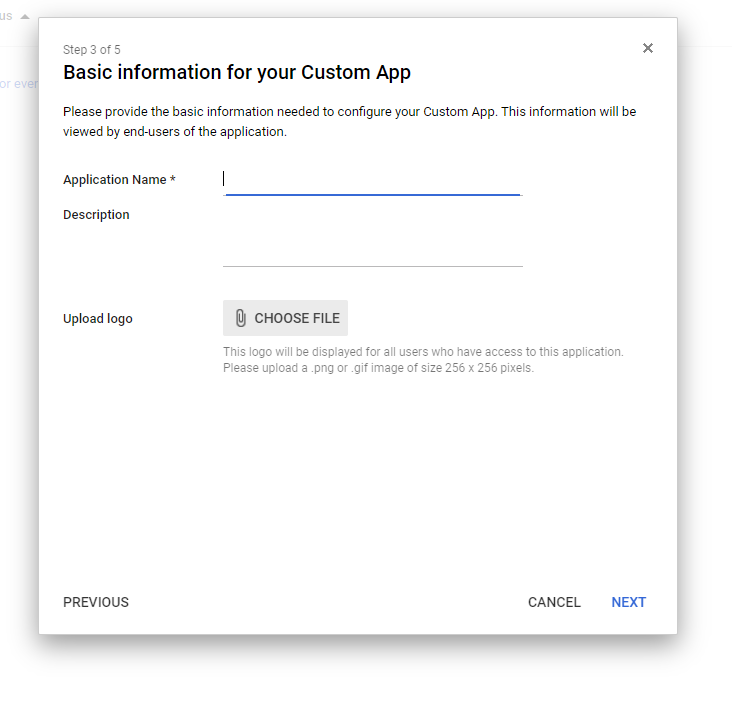The image size is (732, 713).
Task: Click the instruction paragraph about end-users
Action: 349,122
